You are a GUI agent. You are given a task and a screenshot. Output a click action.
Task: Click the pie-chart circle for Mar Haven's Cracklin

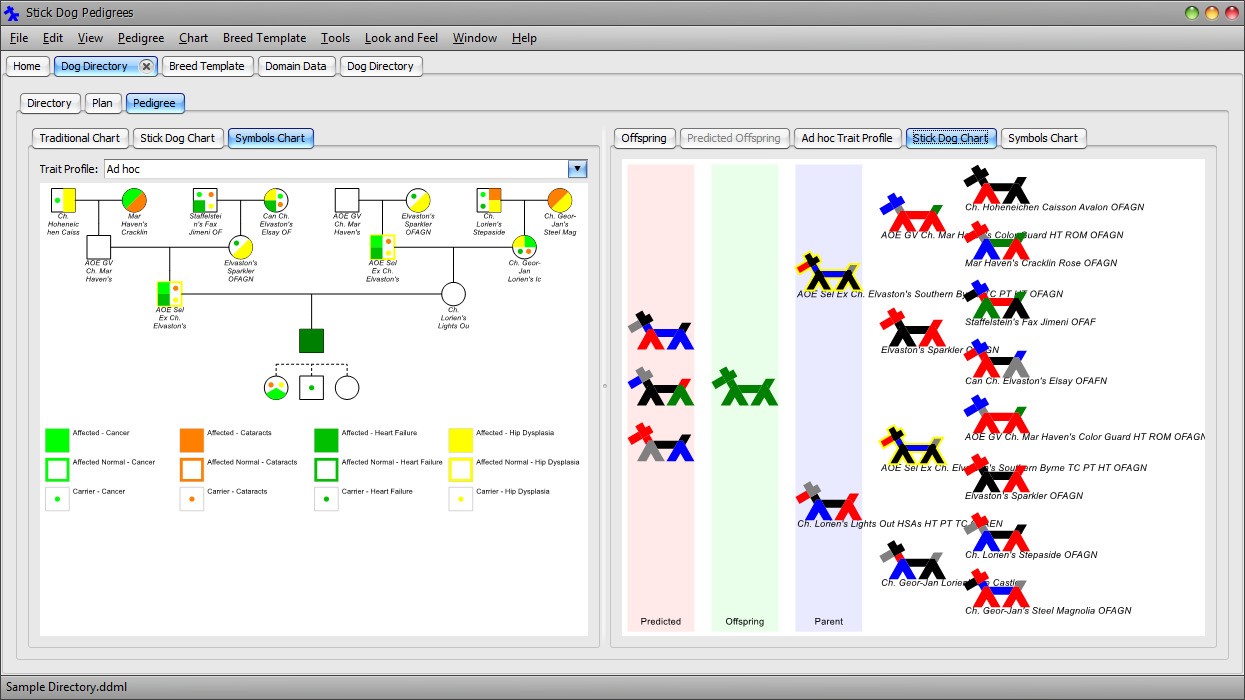[135, 198]
